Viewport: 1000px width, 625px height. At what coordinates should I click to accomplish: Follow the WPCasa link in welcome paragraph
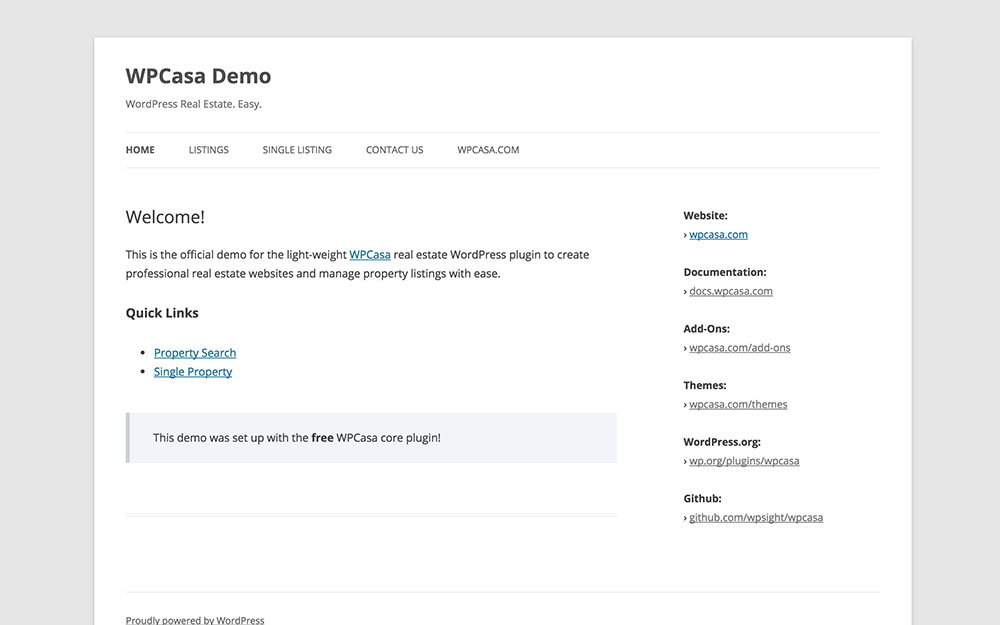point(370,254)
